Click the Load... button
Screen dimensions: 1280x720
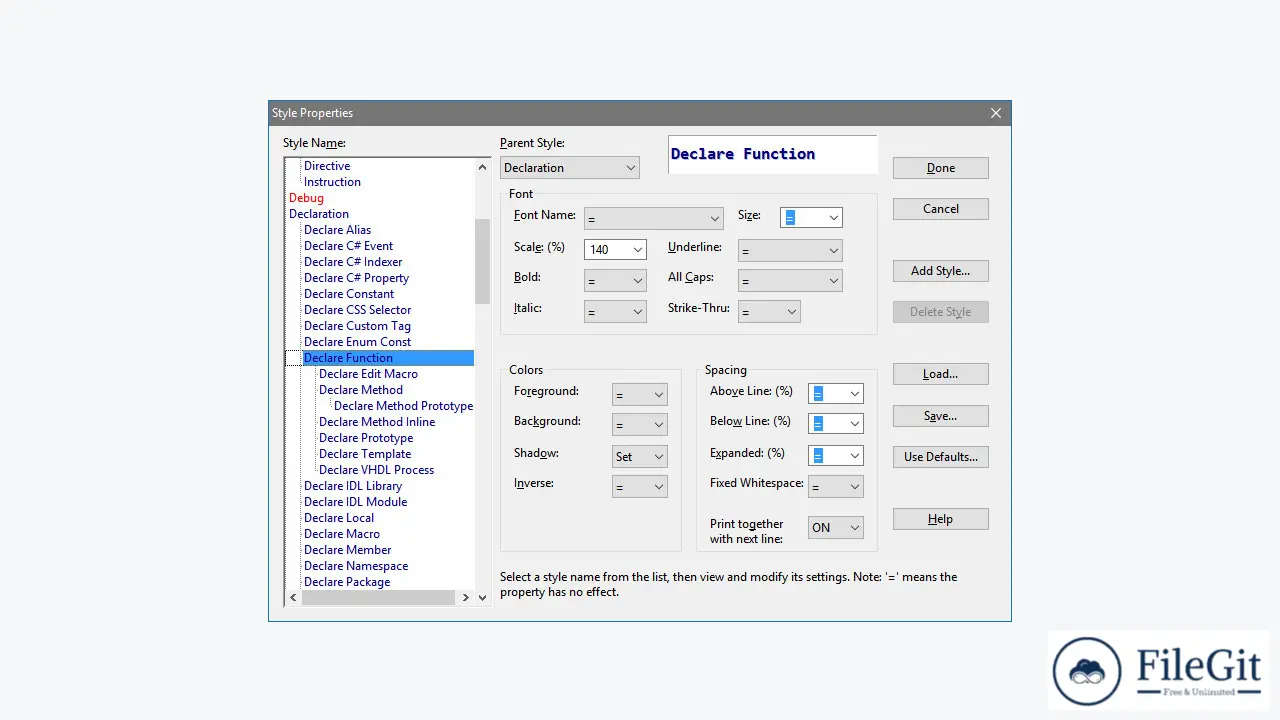(x=941, y=374)
